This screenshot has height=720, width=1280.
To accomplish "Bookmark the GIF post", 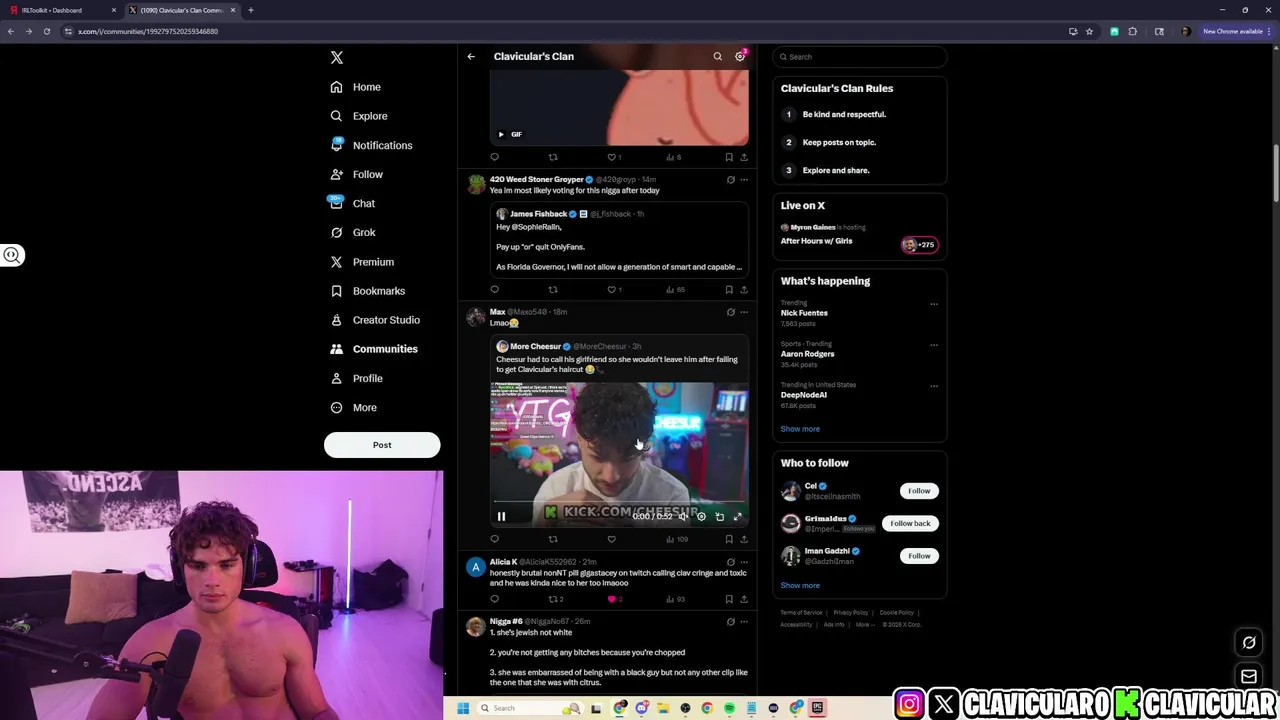I will point(729,157).
